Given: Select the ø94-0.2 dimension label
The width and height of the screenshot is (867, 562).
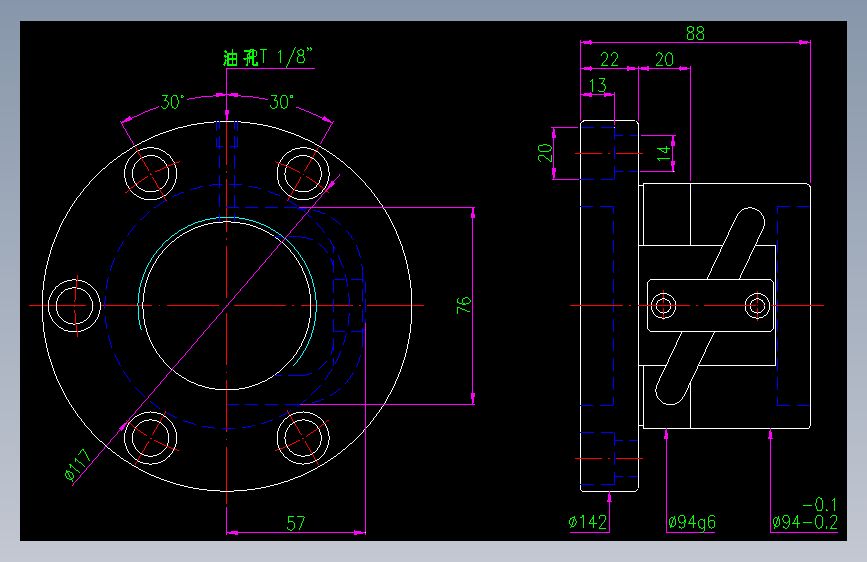Looking at the screenshot, I should coord(805,522).
